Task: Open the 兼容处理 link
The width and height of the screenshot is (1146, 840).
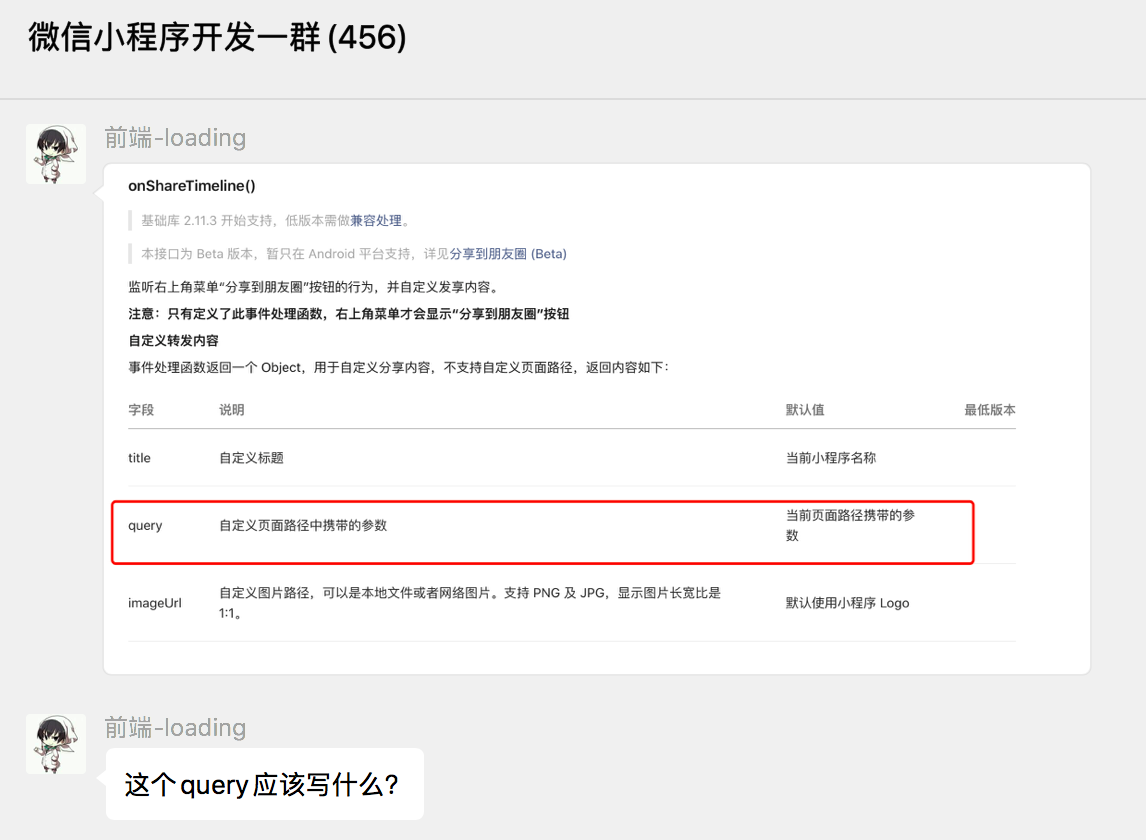Action: 376,220
